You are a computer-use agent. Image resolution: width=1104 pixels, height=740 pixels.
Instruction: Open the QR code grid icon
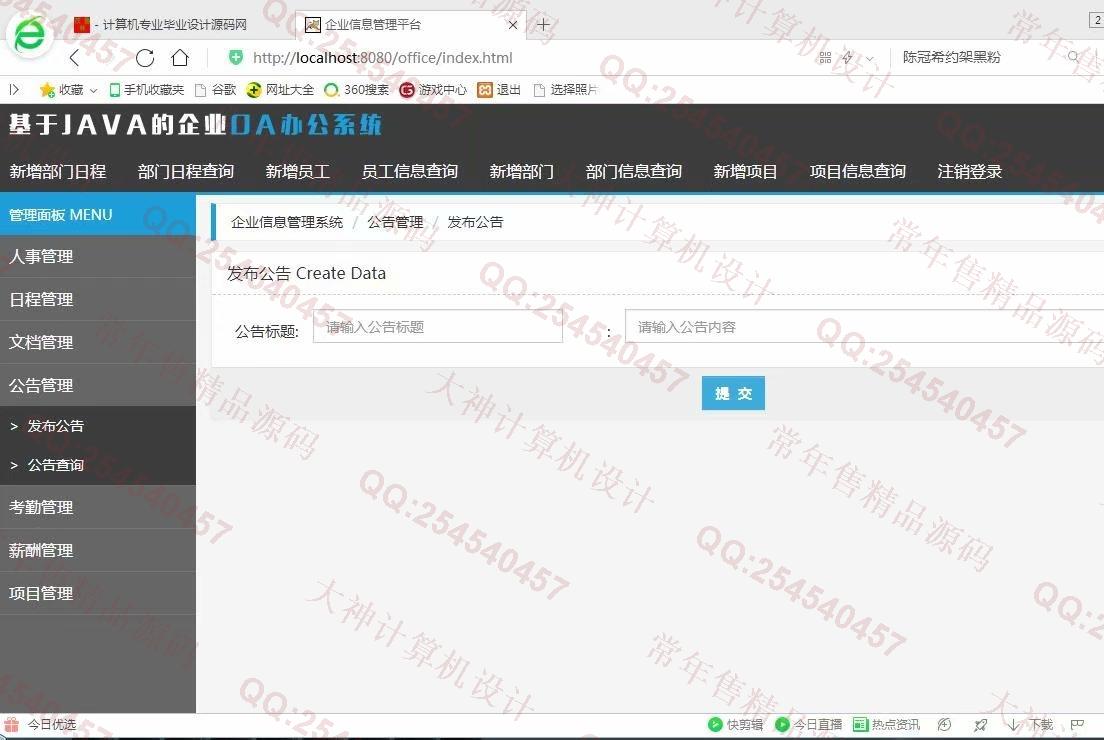point(825,58)
